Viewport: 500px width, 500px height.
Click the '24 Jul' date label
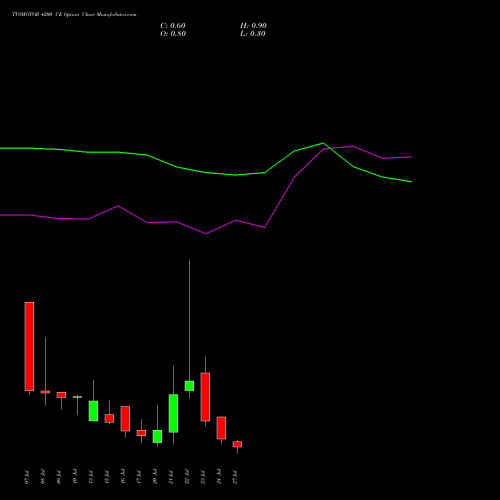tap(219, 477)
